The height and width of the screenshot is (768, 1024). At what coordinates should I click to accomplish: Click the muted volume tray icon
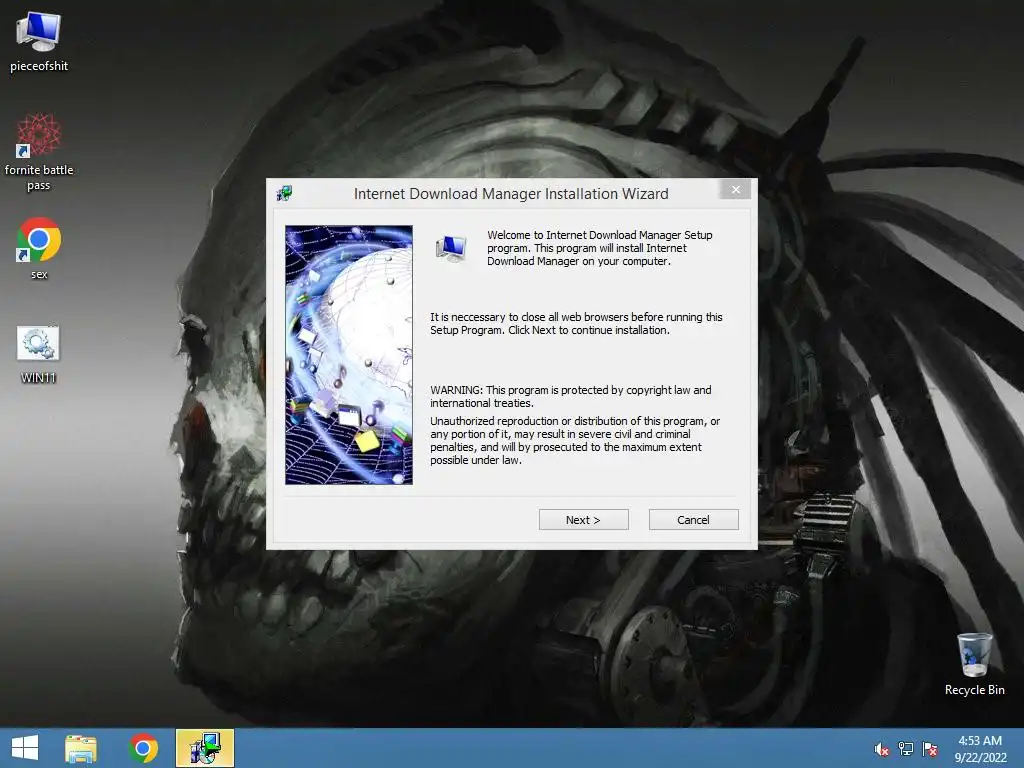881,749
